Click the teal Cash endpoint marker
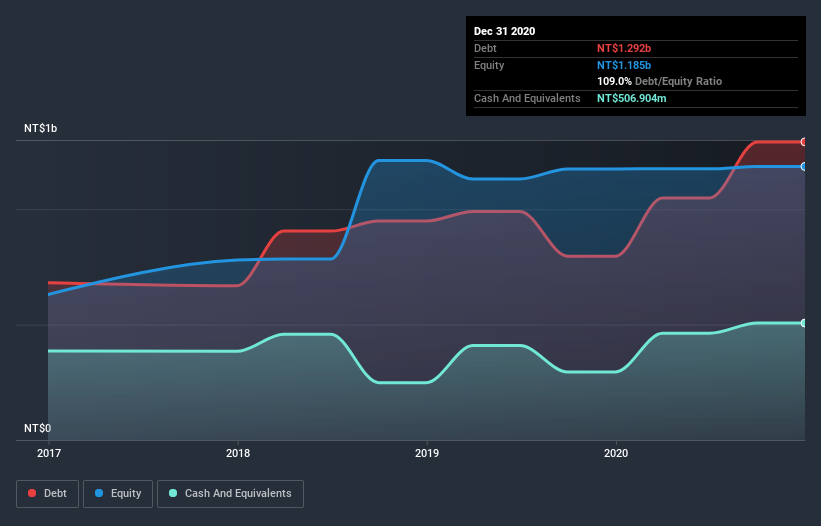 tap(804, 323)
